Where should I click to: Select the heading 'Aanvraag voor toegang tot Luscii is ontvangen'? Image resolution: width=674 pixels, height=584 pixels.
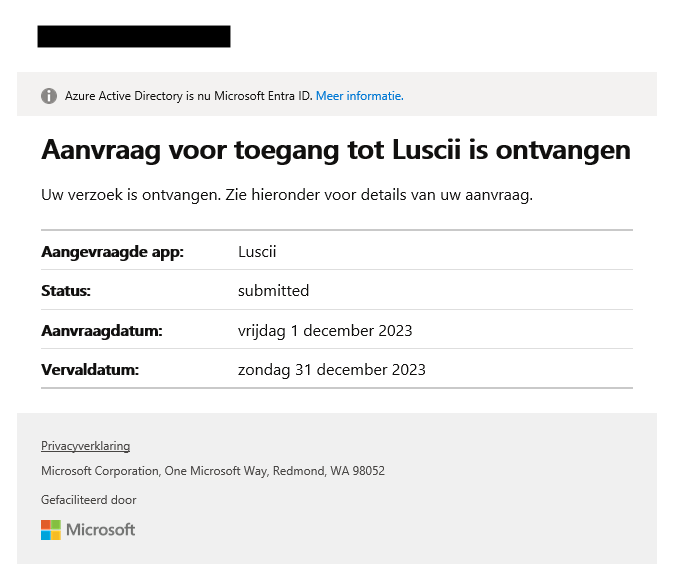point(336,150)
